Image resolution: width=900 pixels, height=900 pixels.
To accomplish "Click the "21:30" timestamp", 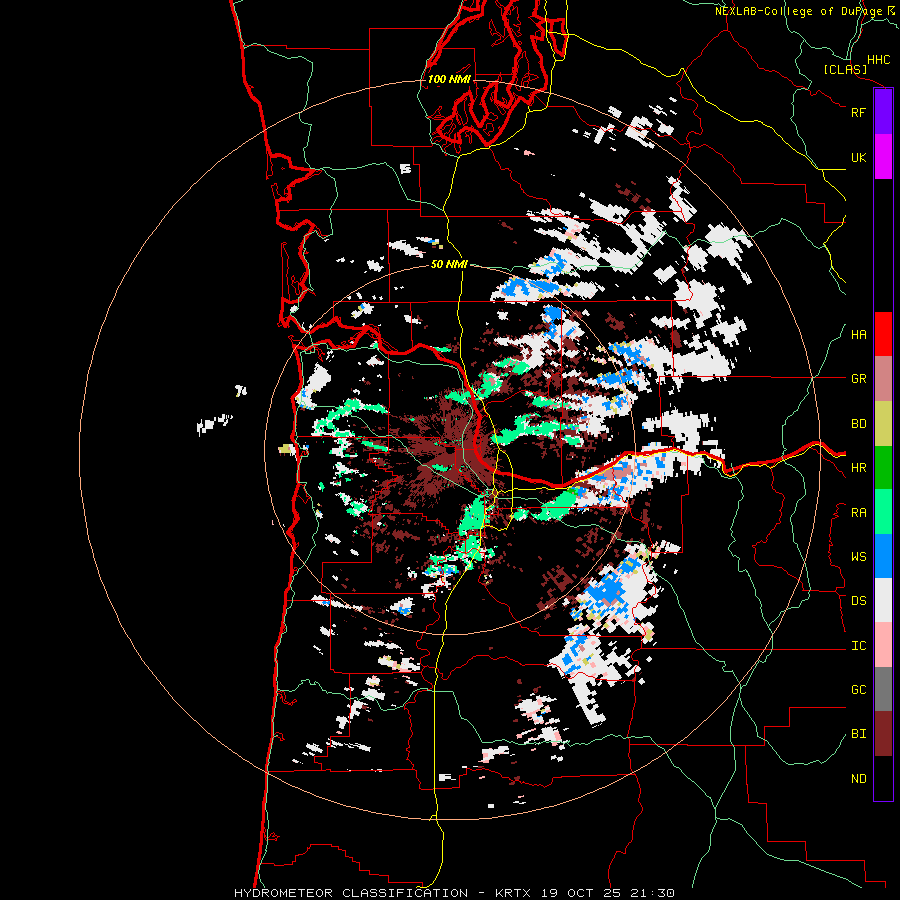I will (655, 893).
